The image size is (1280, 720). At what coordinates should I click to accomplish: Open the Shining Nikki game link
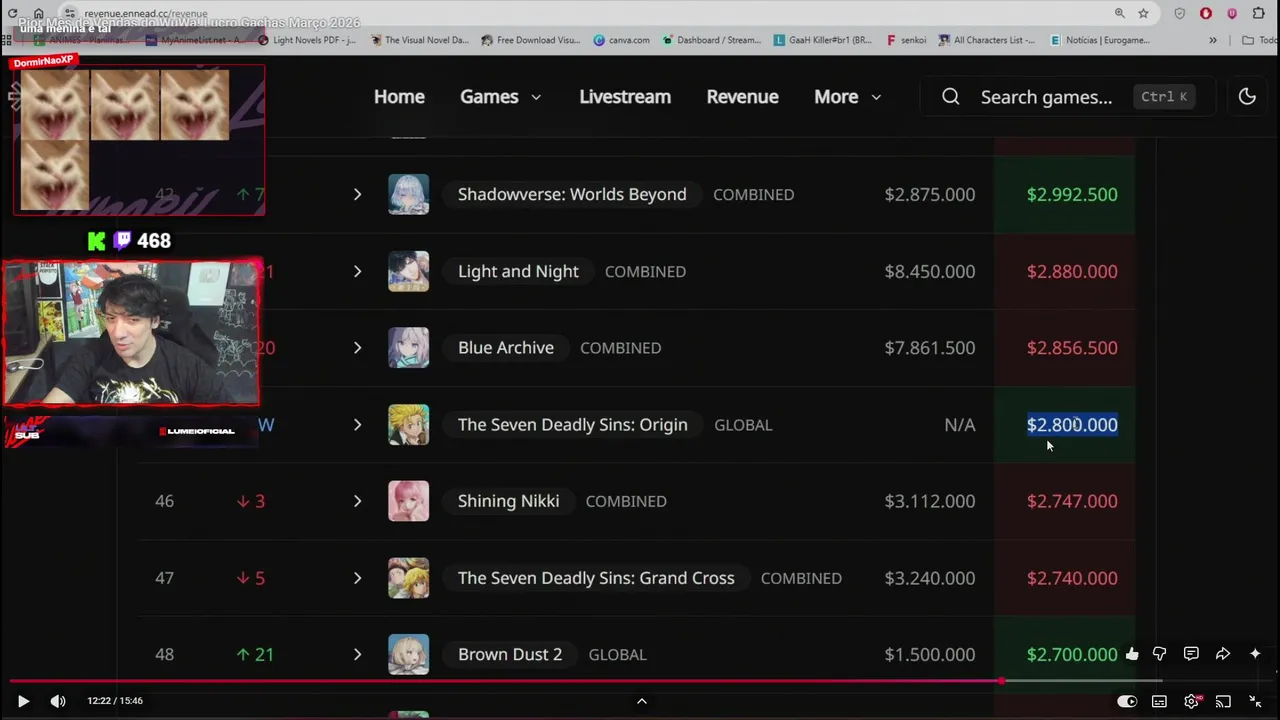(x=508, y=501)
